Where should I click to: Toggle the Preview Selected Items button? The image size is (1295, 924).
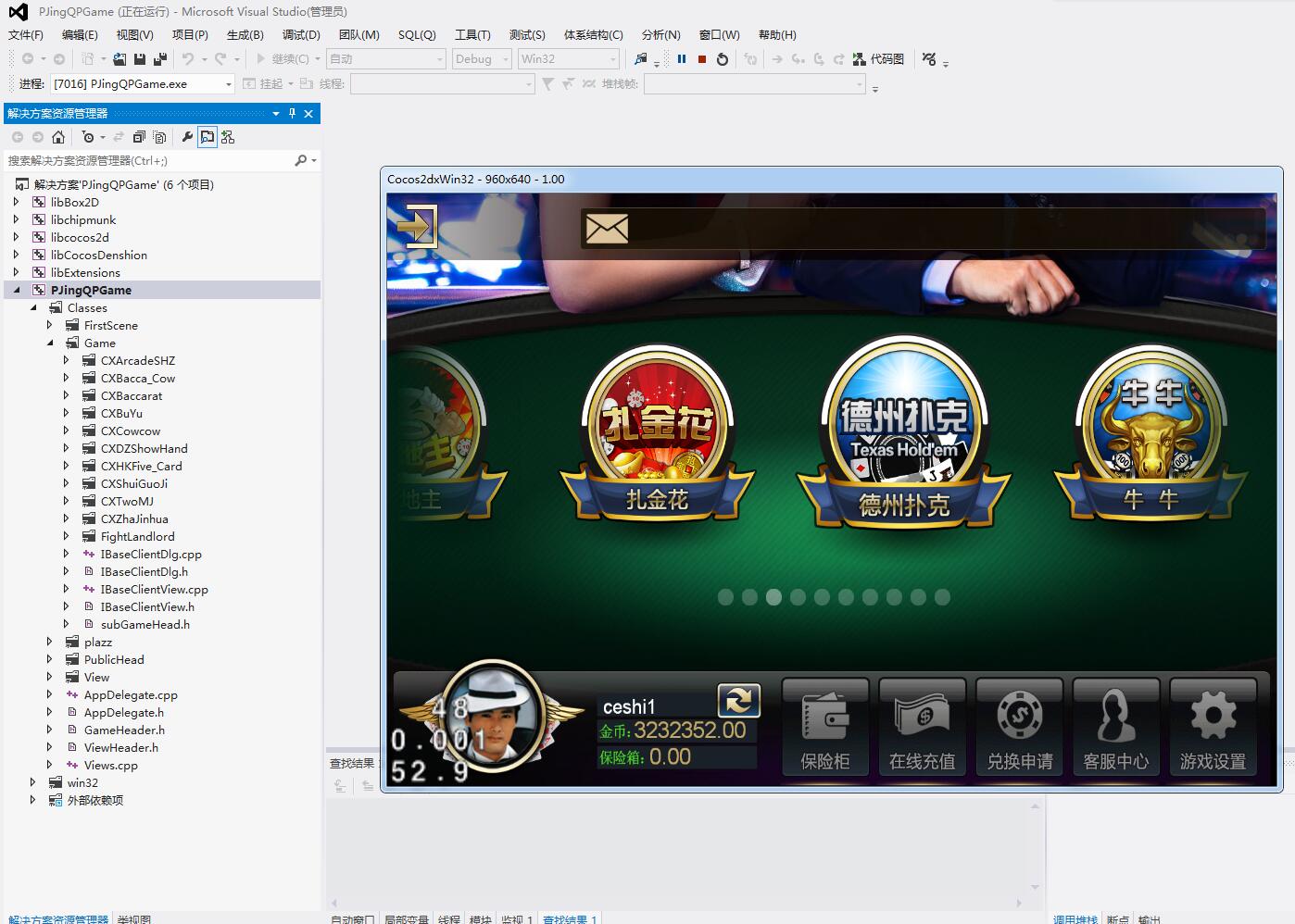[x=207, y=137]
